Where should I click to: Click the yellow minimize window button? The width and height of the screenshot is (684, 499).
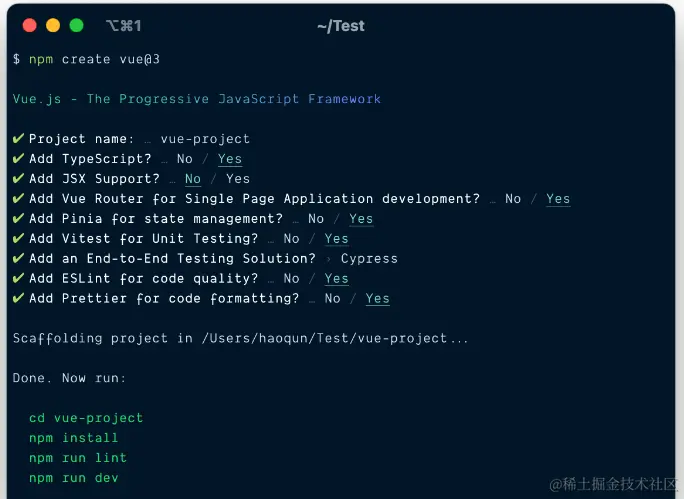point(53,25)
